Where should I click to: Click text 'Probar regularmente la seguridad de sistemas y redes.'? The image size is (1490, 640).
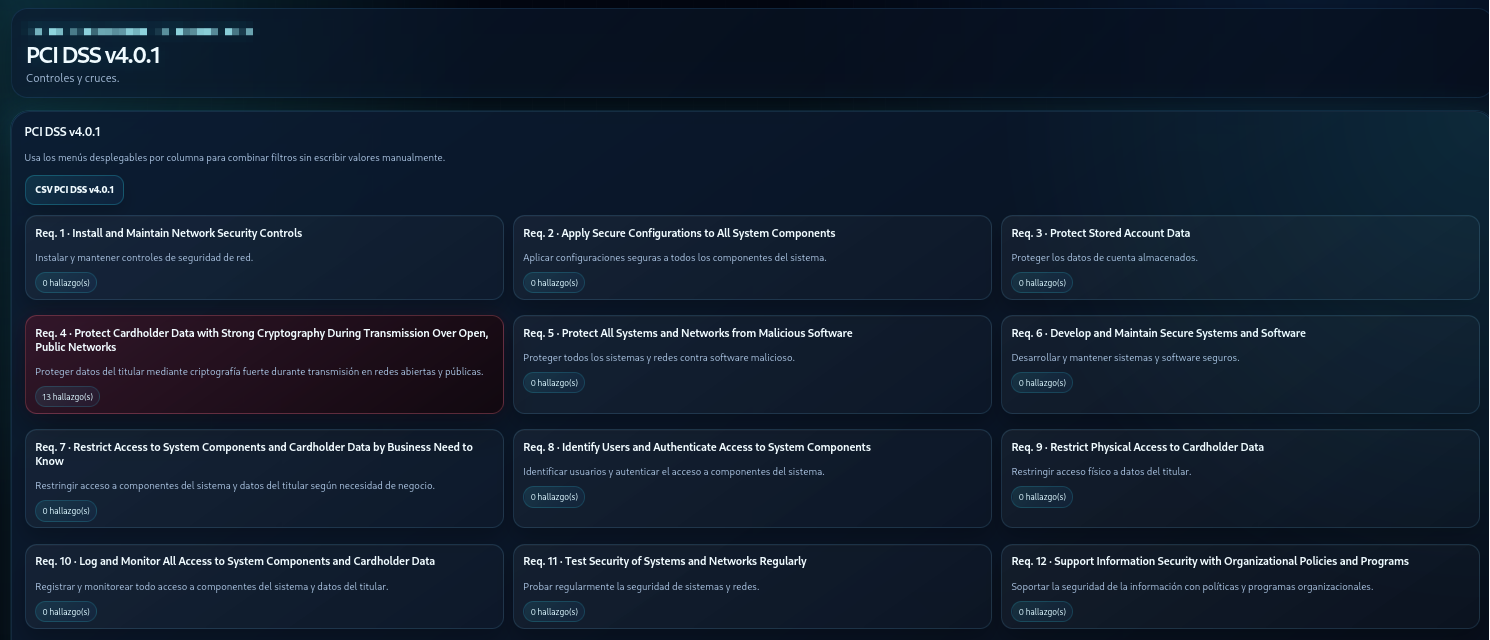[x=642, y=587]
